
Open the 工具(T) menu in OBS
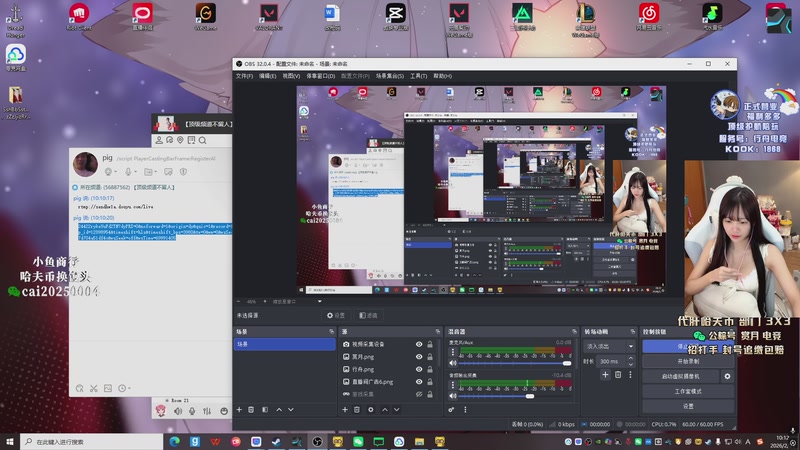(x=418, y=76)
